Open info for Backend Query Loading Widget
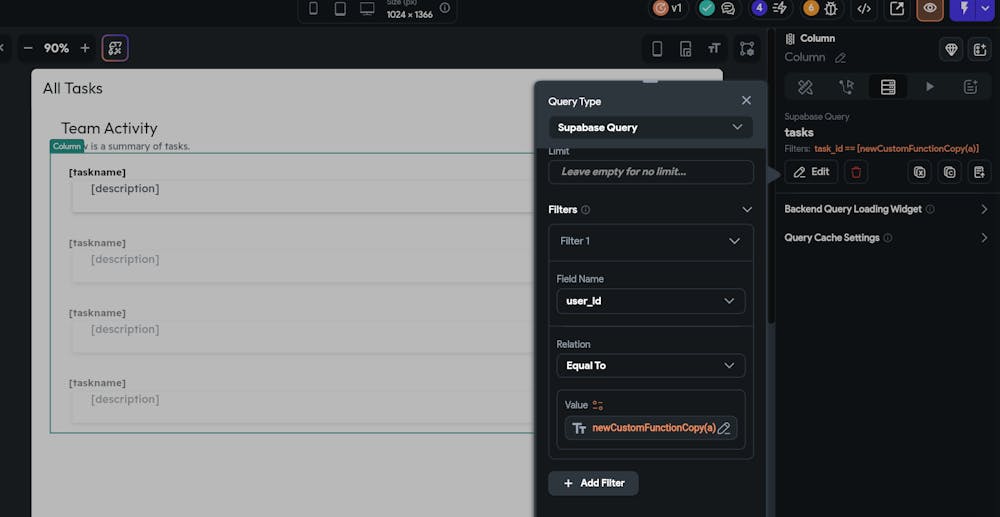The height and width of the screenshot is (517, 1000). coord(930,209)
